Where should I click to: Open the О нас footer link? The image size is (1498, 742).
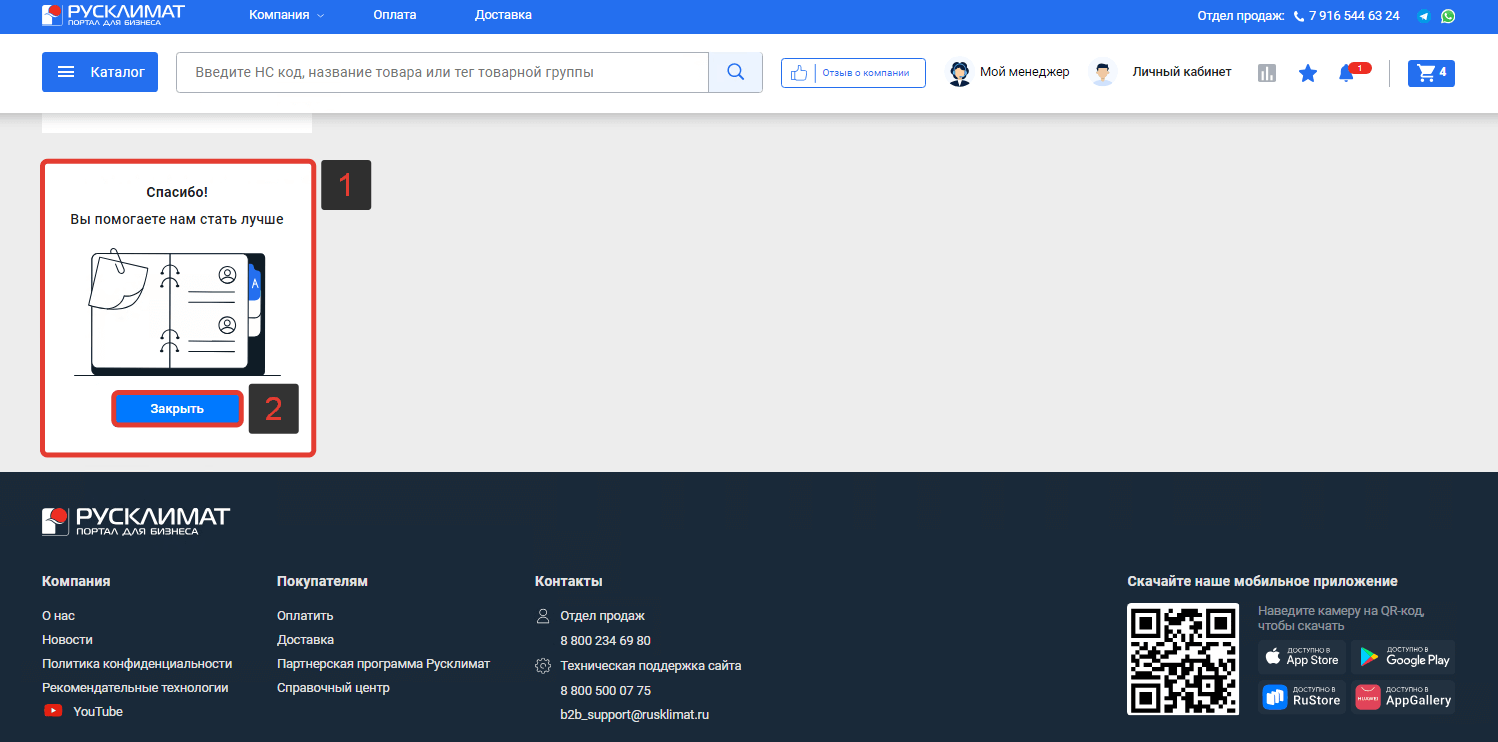coord(58,616)
